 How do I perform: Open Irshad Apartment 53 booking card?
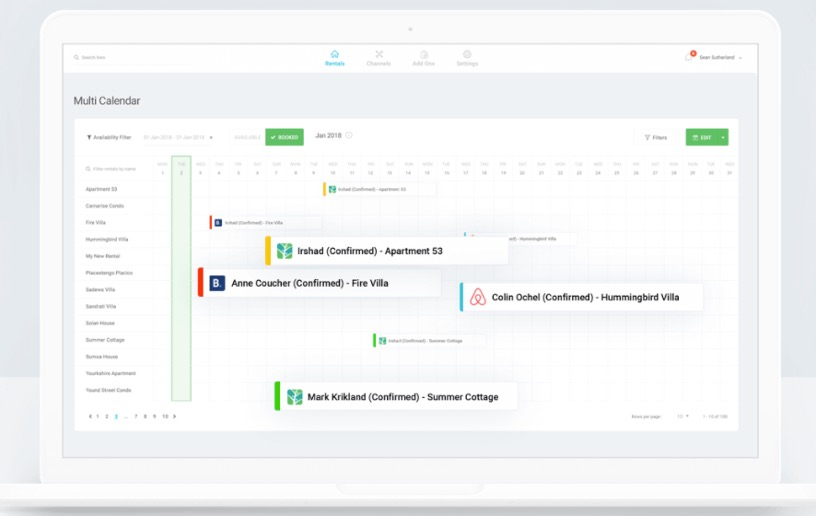tap(387, 251)
